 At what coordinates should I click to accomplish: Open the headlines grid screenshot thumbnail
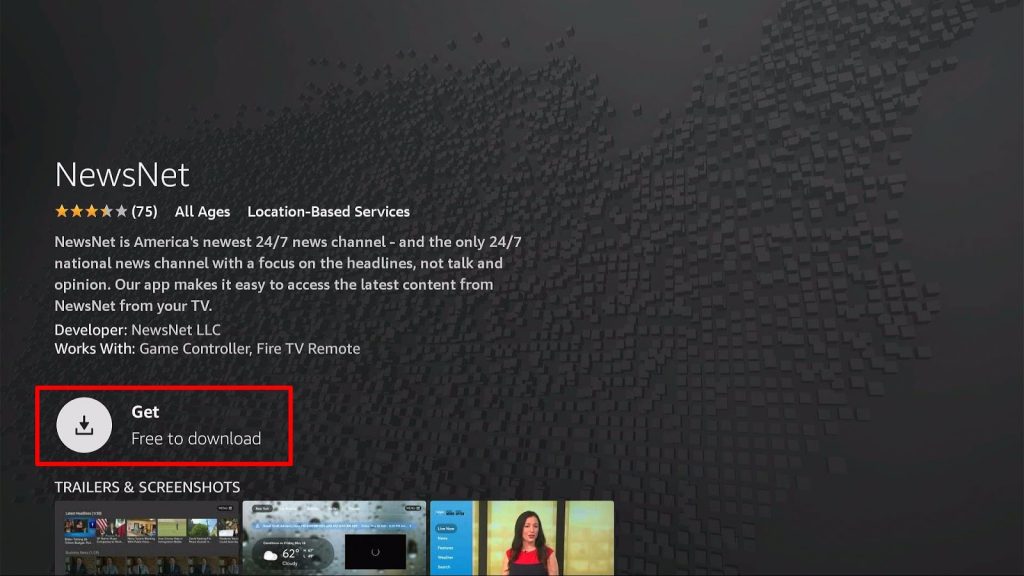[x=147, y=538]
